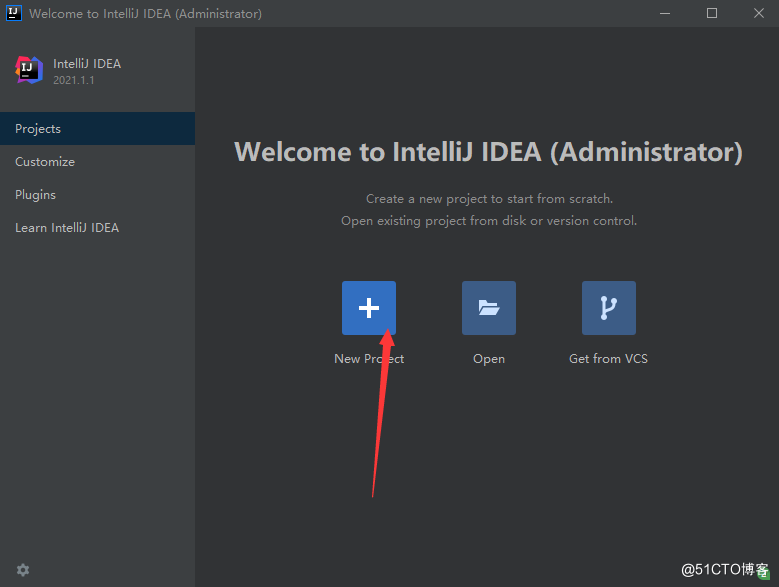Click the IntelliJ IDEA logo in sidebar

(x=29, y=70)
